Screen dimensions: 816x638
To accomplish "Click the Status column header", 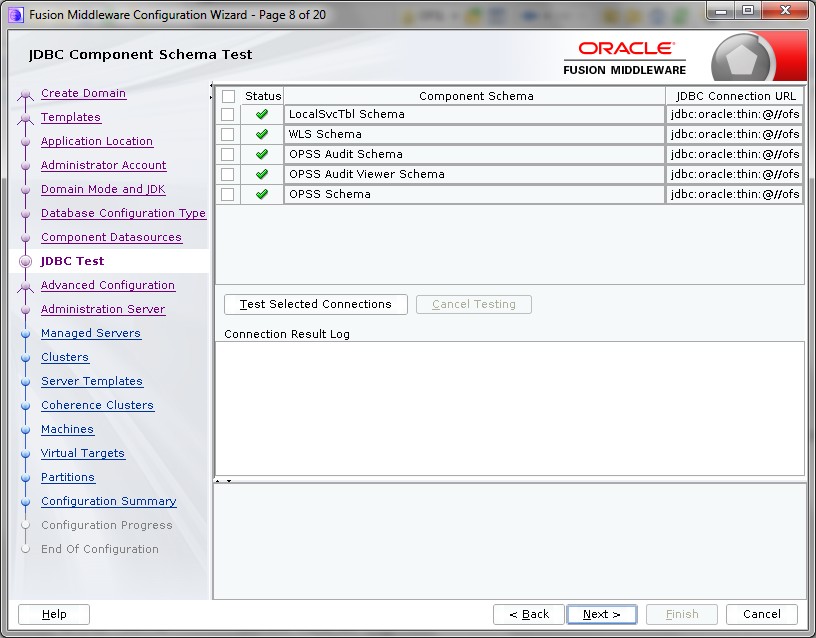I will click(x=263, y=96).
